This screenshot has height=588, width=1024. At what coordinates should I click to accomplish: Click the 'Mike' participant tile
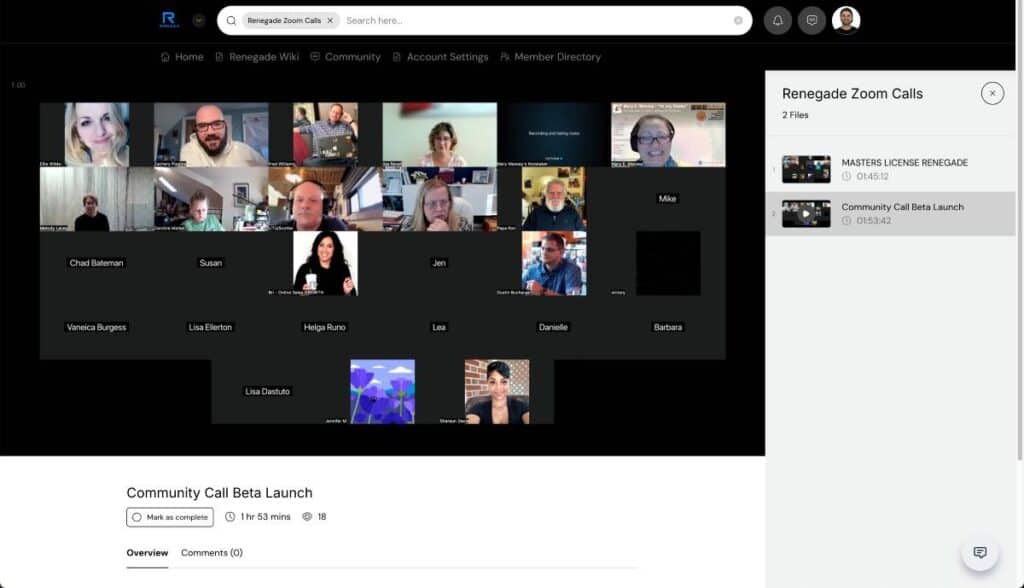point(668,199)
